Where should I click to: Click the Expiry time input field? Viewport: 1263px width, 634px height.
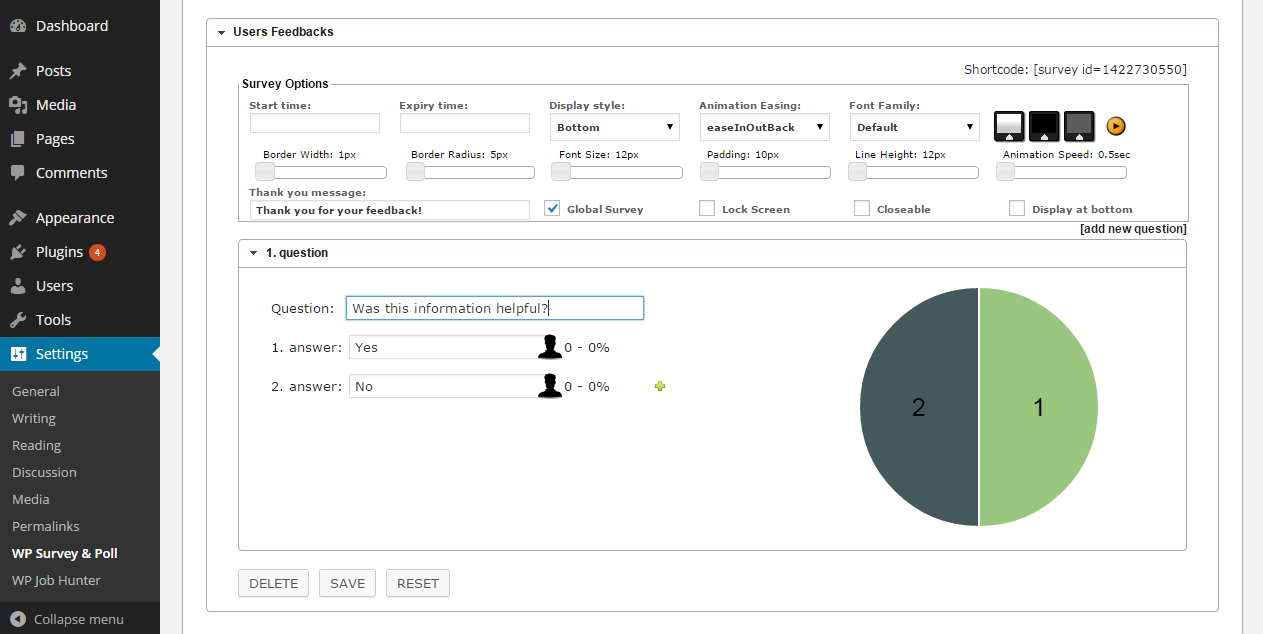[465, 123]
